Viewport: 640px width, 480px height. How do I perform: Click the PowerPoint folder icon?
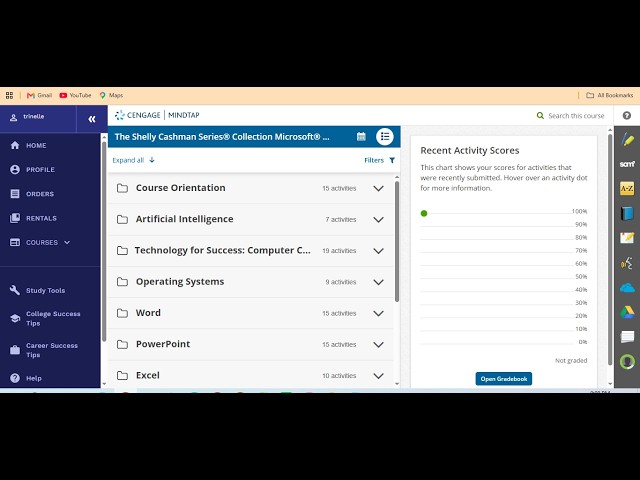click(122, 344)
